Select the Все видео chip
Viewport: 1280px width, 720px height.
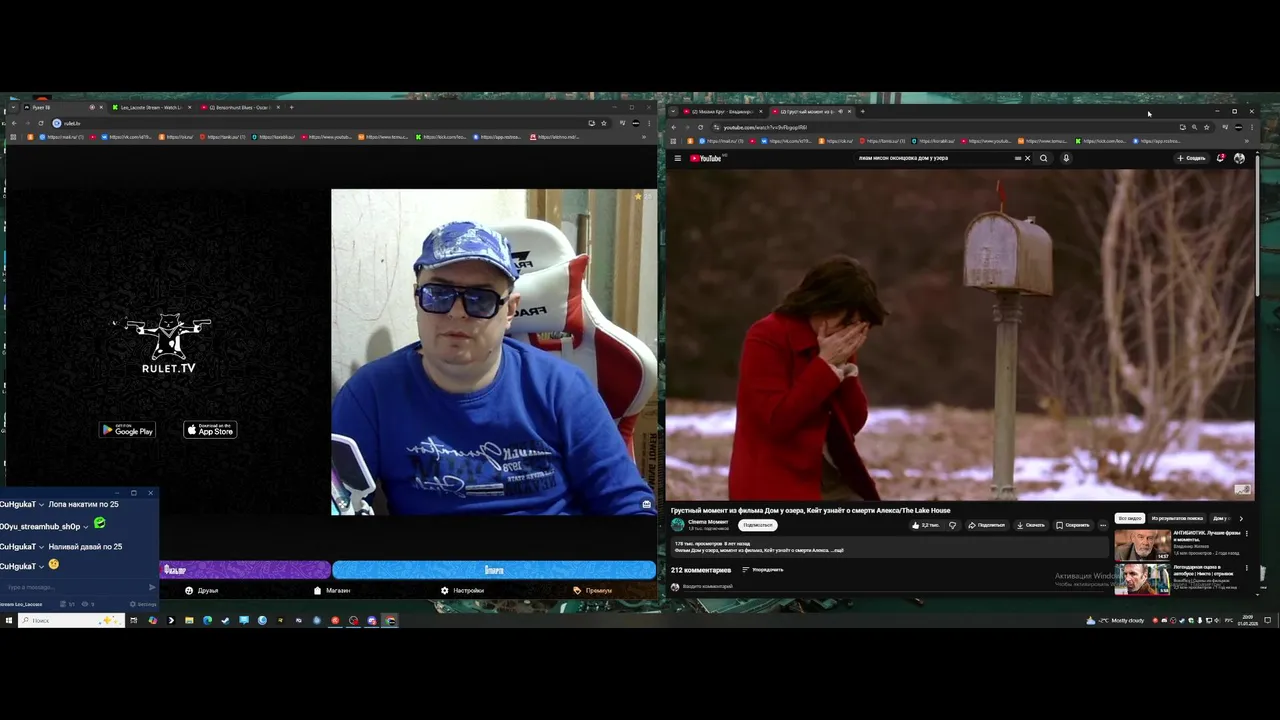coord(1130,518)
